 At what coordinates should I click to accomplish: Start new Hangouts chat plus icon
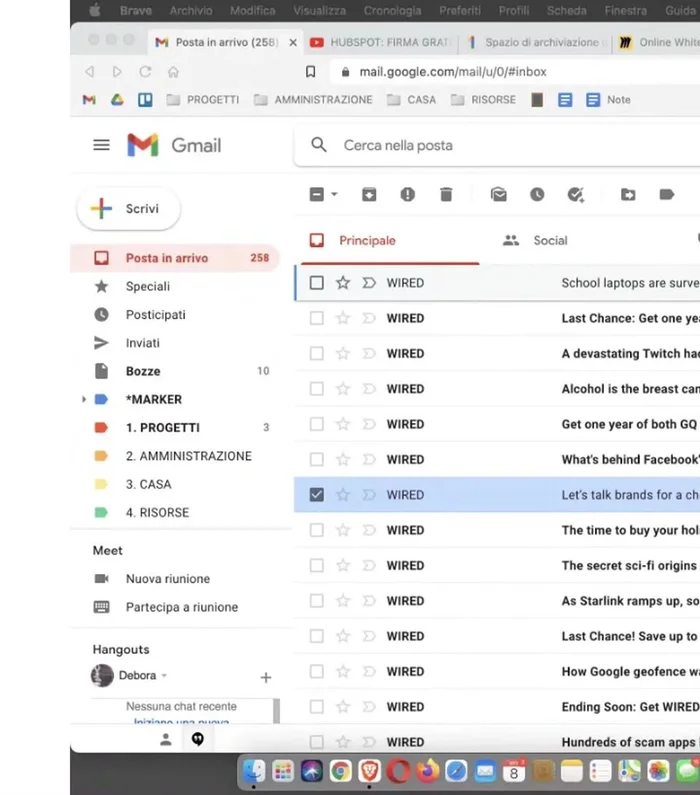tap(266, 677)
